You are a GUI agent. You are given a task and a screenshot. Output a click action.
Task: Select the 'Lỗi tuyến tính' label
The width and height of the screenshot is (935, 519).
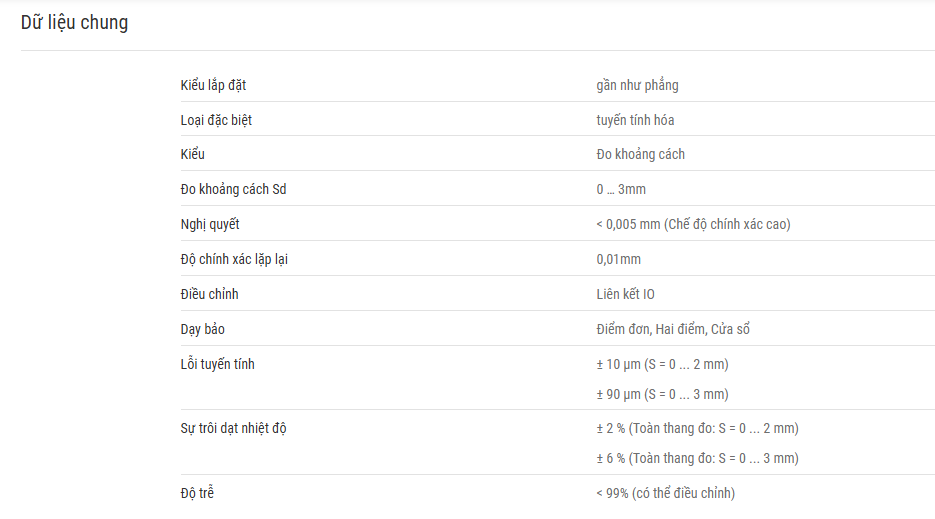(x=218, y=364)
